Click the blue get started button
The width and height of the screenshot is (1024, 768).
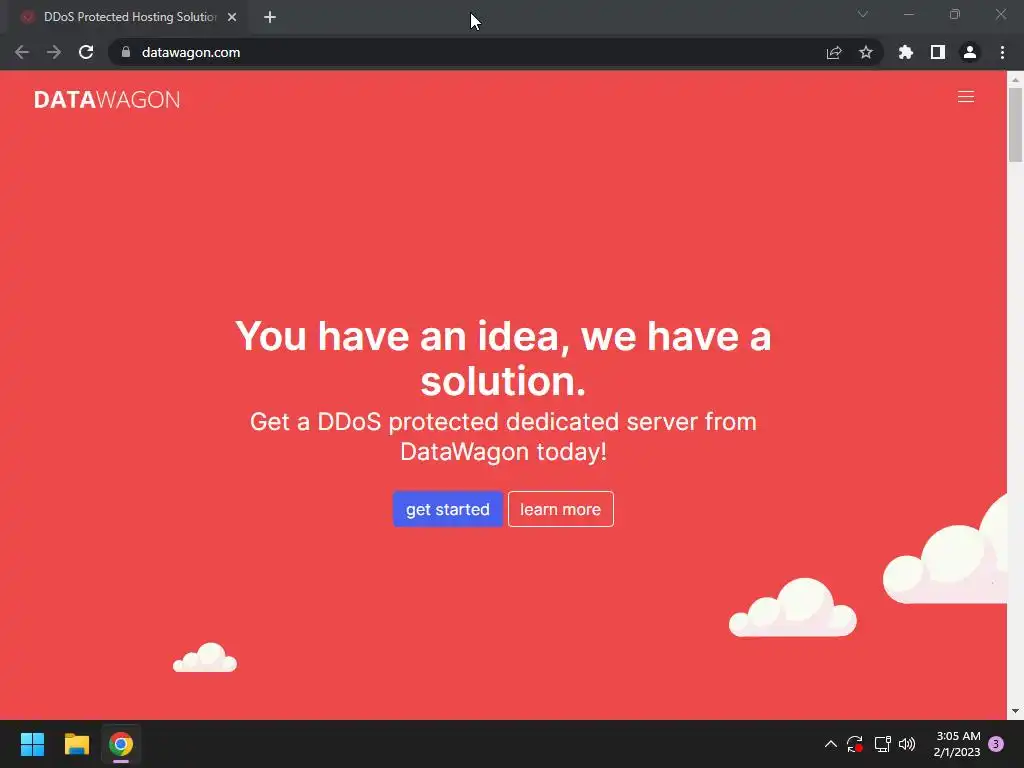(447, 509)
